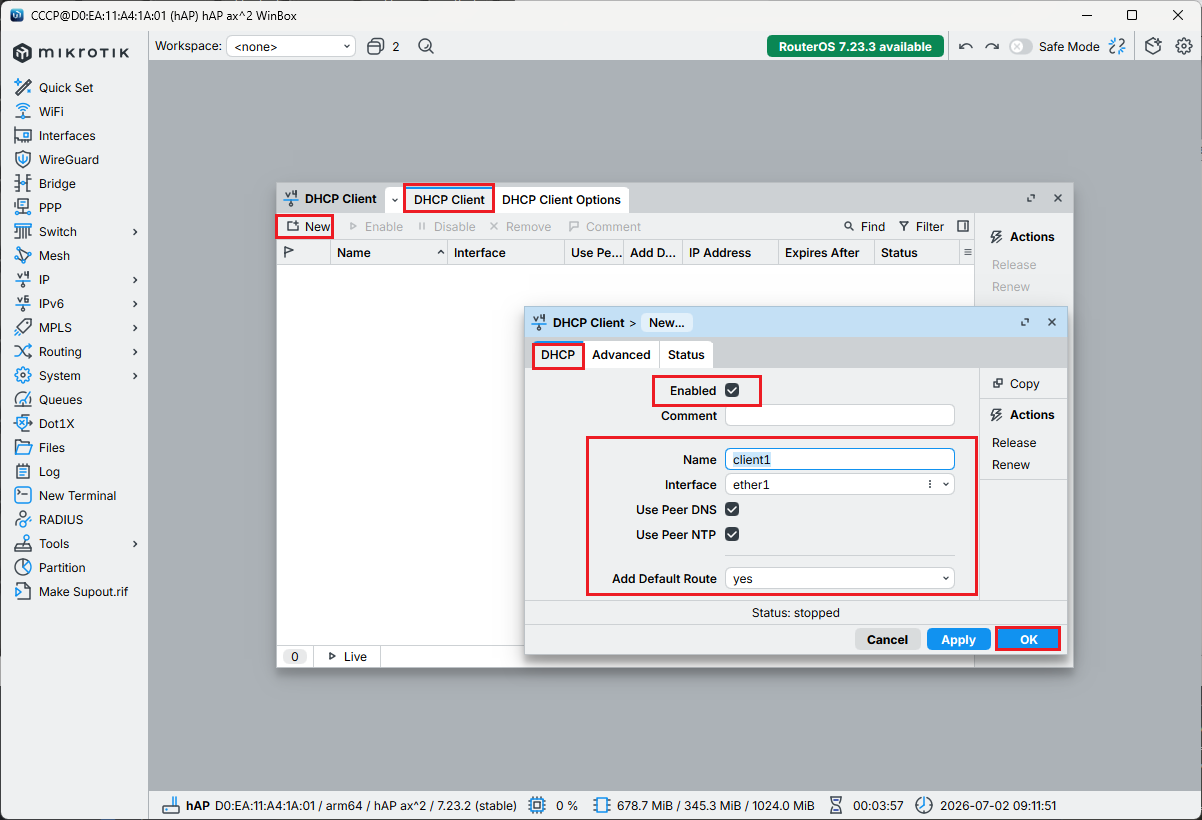Click the Name field containing client1
Viewport: 1202px width, 820px height.
pos(840,459)
